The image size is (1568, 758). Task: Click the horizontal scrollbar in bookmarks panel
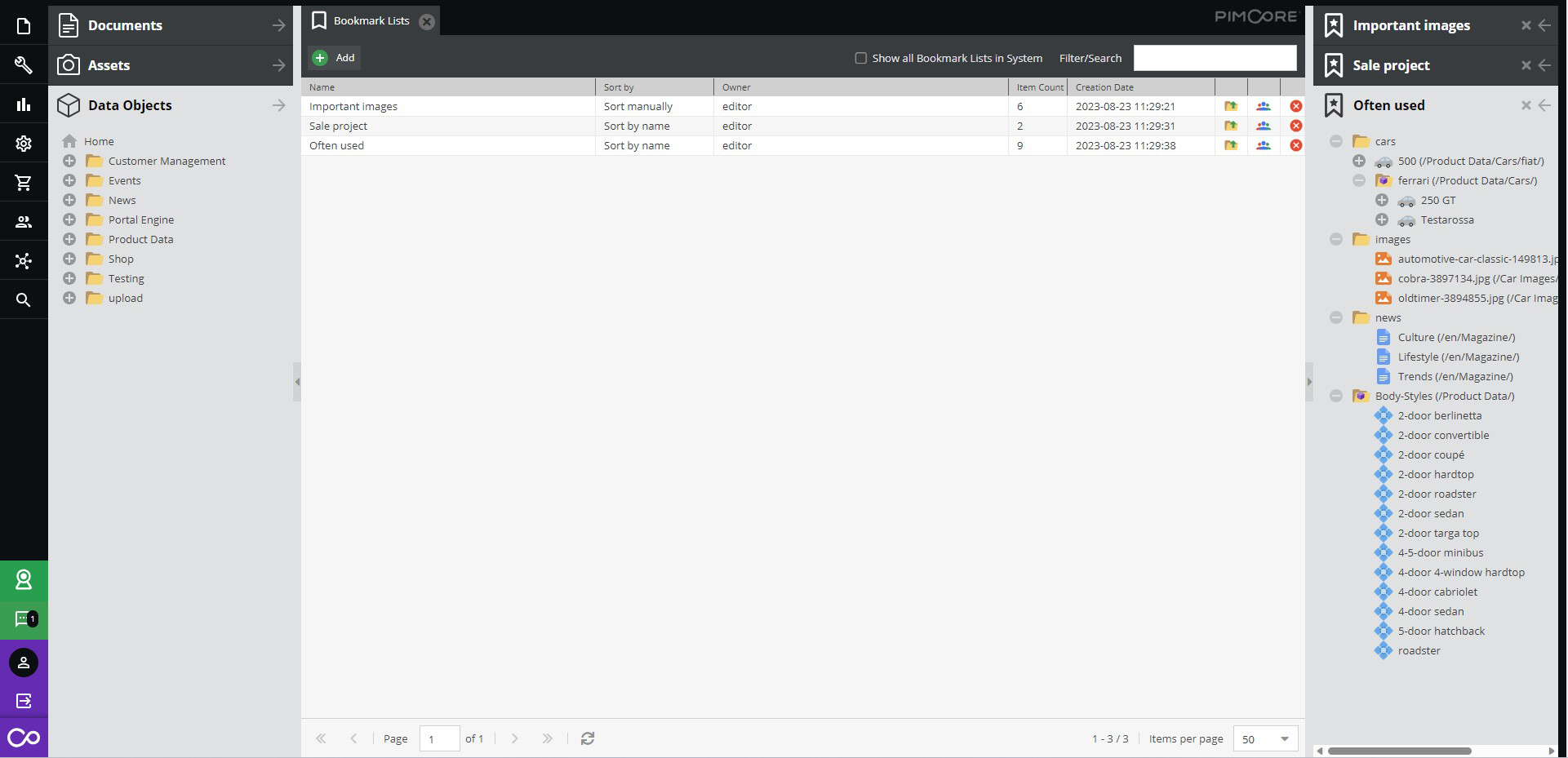[1399, 751]
